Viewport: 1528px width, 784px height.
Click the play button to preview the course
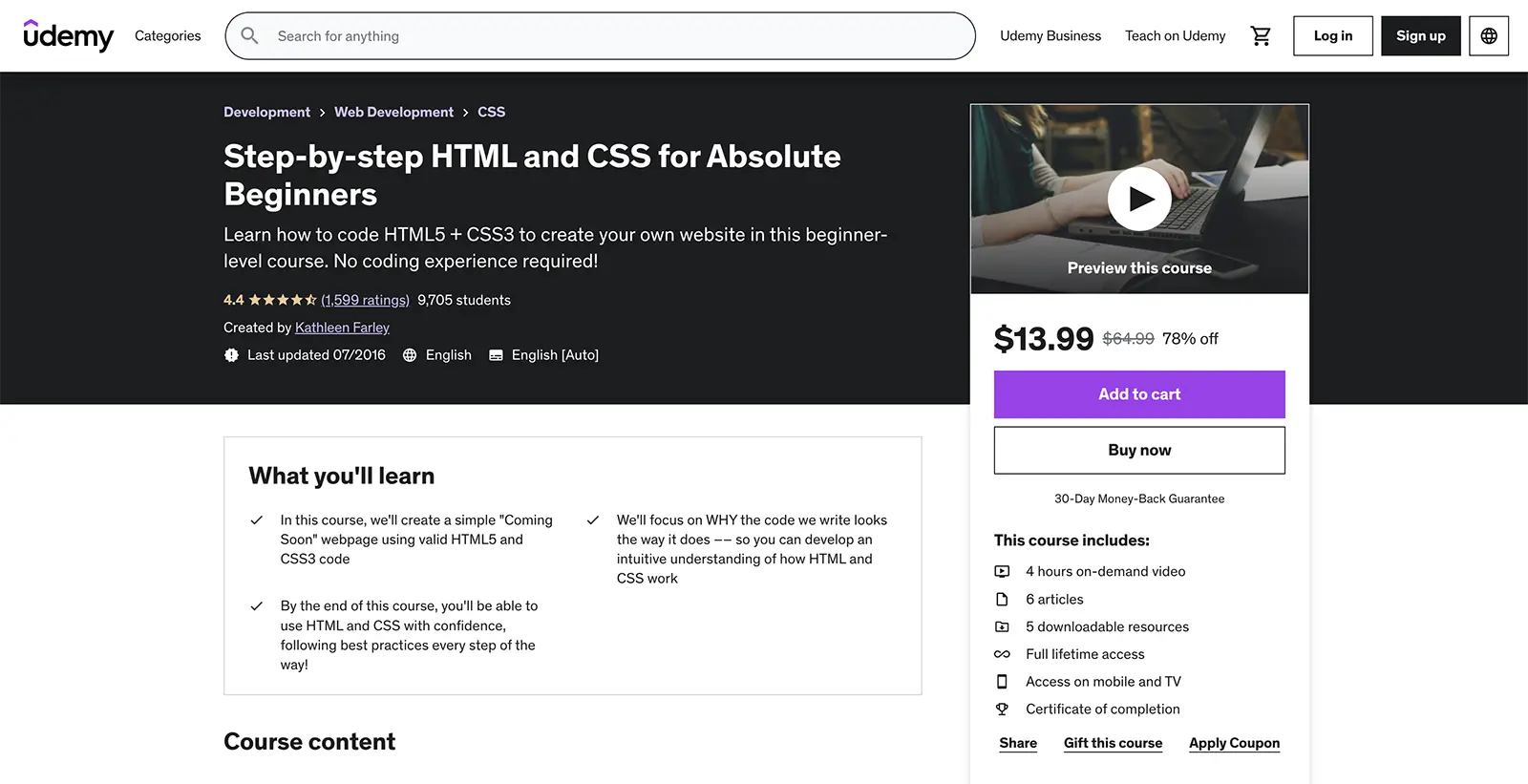1138,200
